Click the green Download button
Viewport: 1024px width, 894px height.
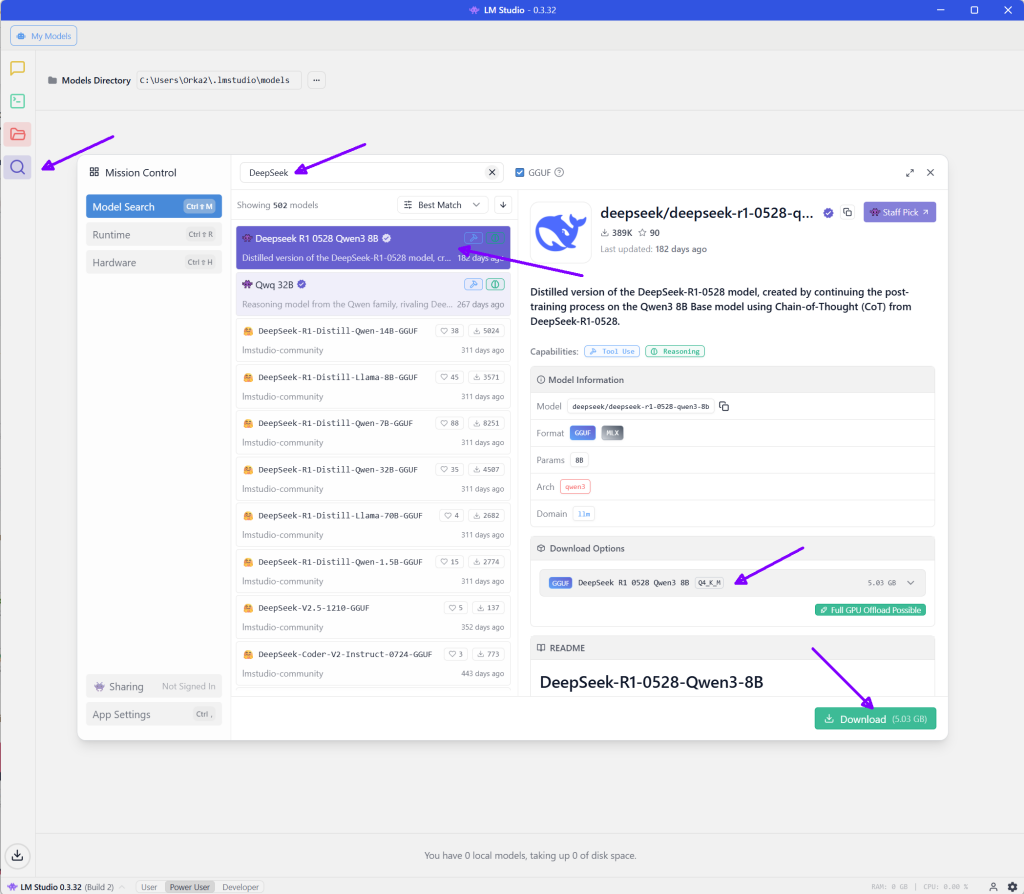pos(875,719)
